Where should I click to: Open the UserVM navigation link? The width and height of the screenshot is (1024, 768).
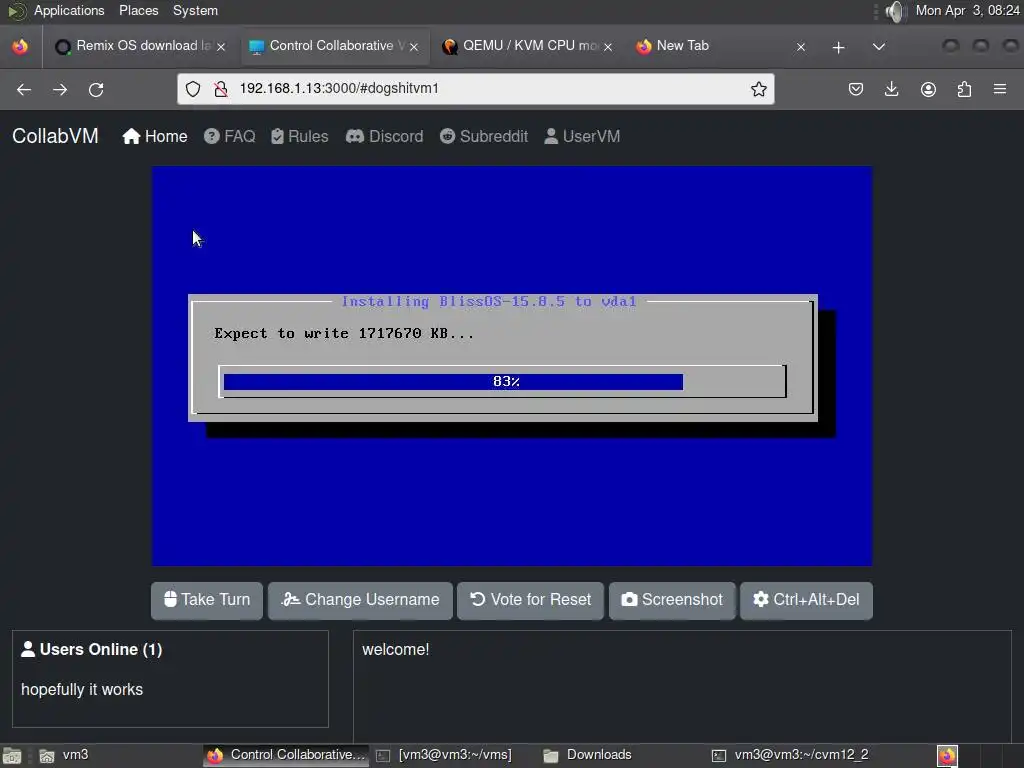(x=582, y=136)
